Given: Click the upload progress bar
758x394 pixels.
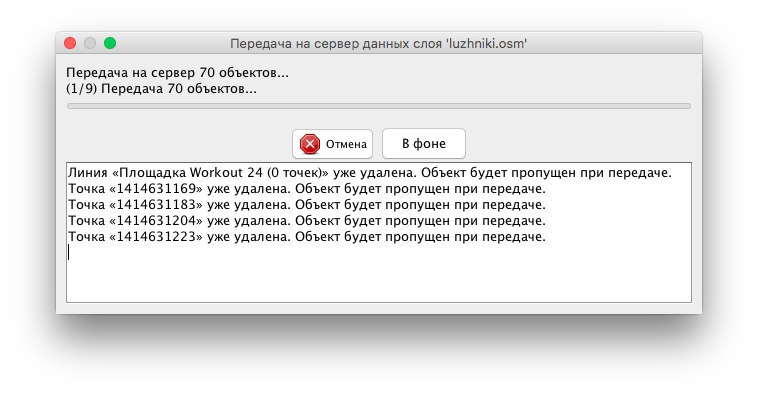Looking at the screenshot, I should coord(379,106).
